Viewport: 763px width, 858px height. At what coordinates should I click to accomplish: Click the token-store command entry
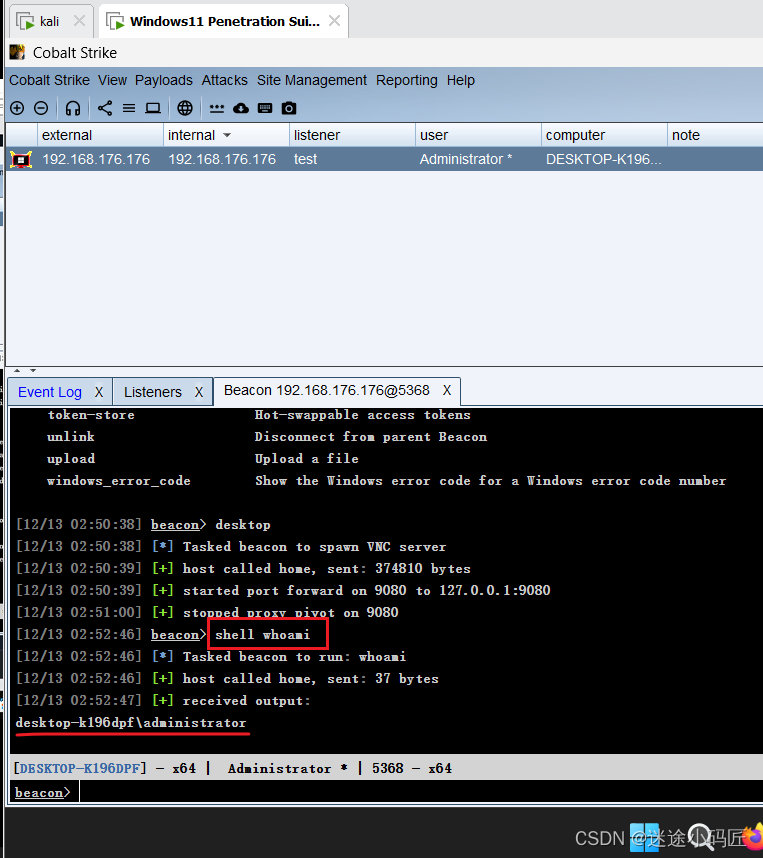tap(91, 415)
